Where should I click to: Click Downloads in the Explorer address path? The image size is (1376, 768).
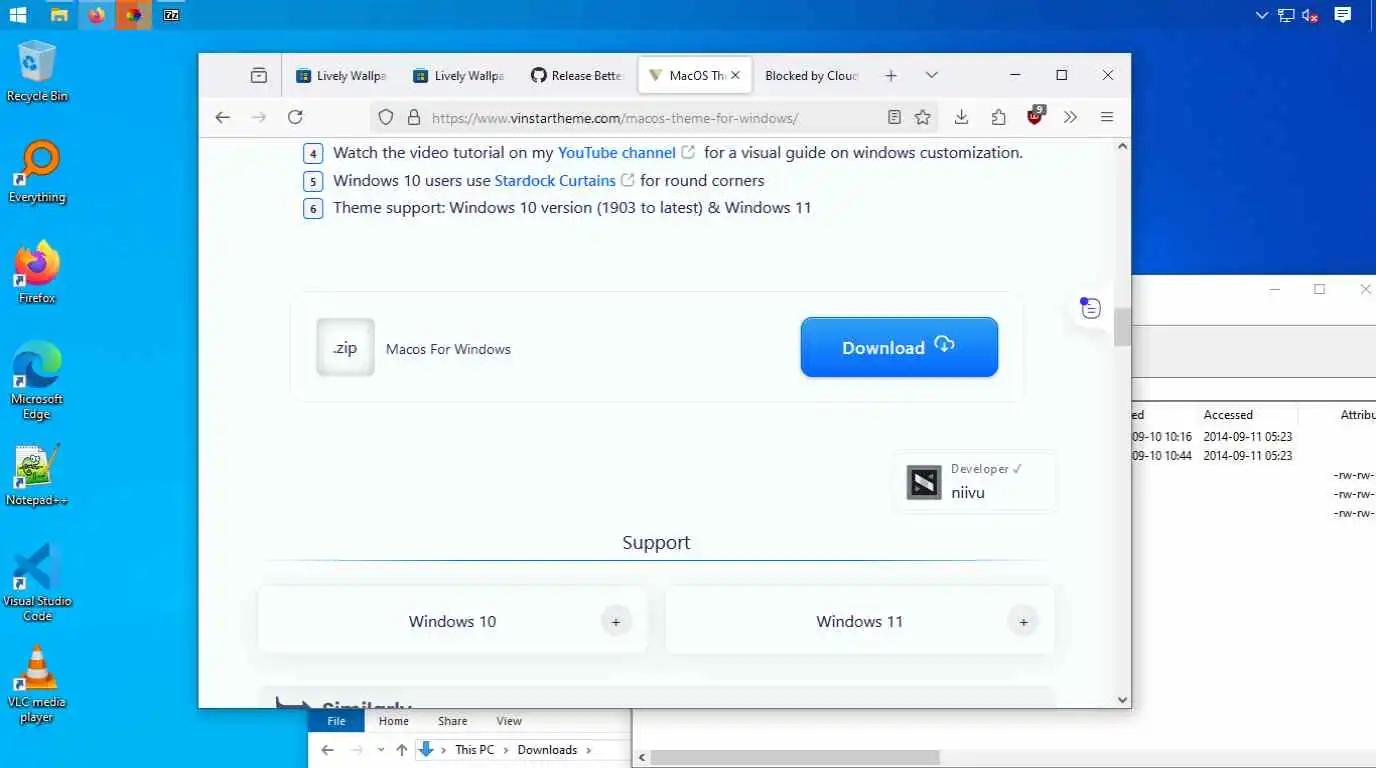547,750
